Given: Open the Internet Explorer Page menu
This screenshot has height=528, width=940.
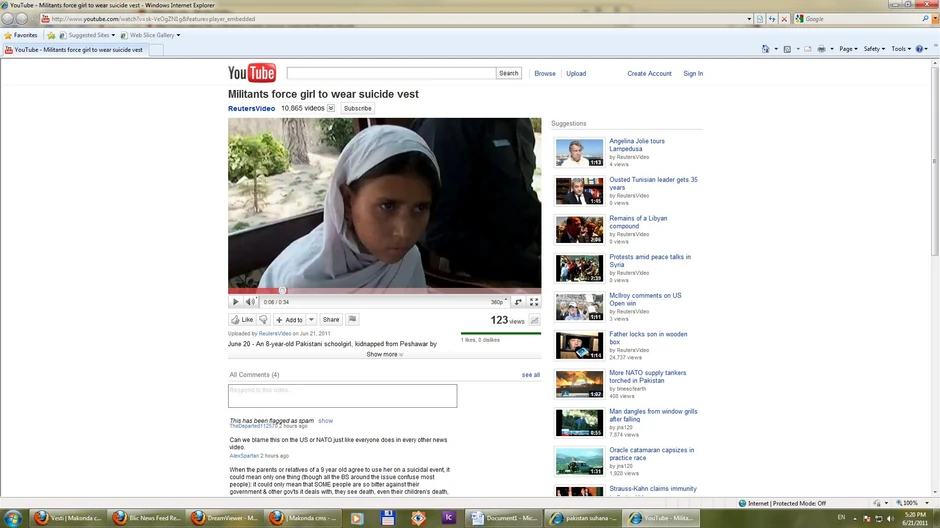Looking at the screenshot, I should pos(848,49).
